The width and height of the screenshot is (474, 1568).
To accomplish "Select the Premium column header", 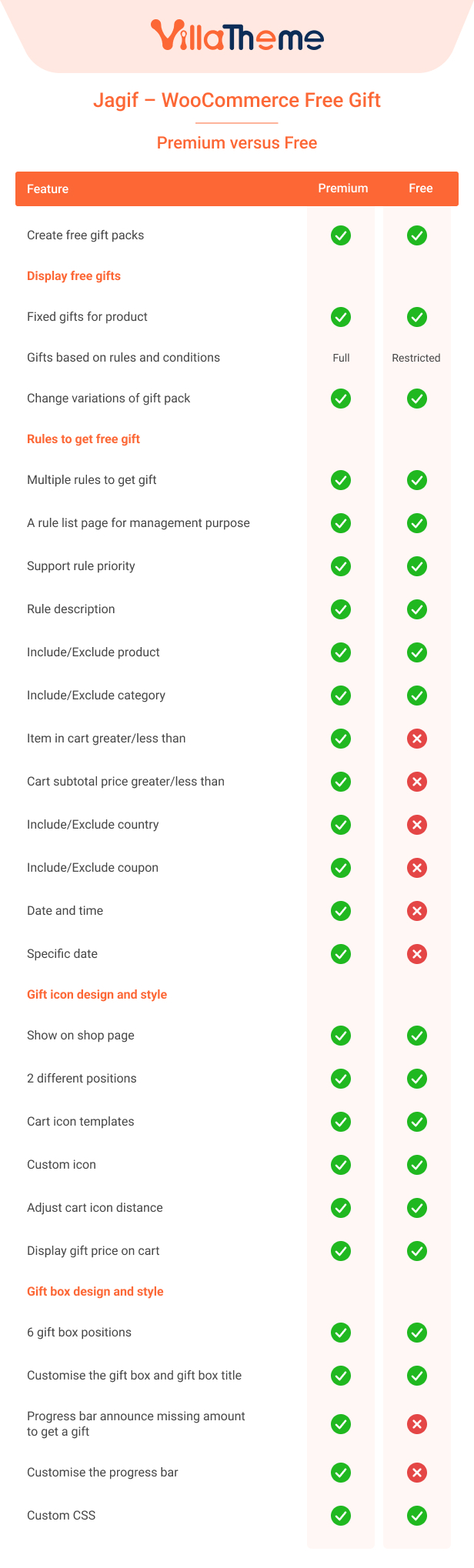I will tap(343, 188).
